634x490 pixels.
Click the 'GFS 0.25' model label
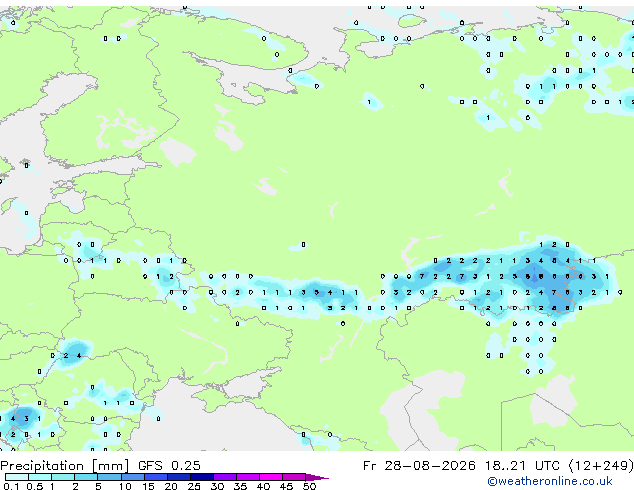point(169,465)
